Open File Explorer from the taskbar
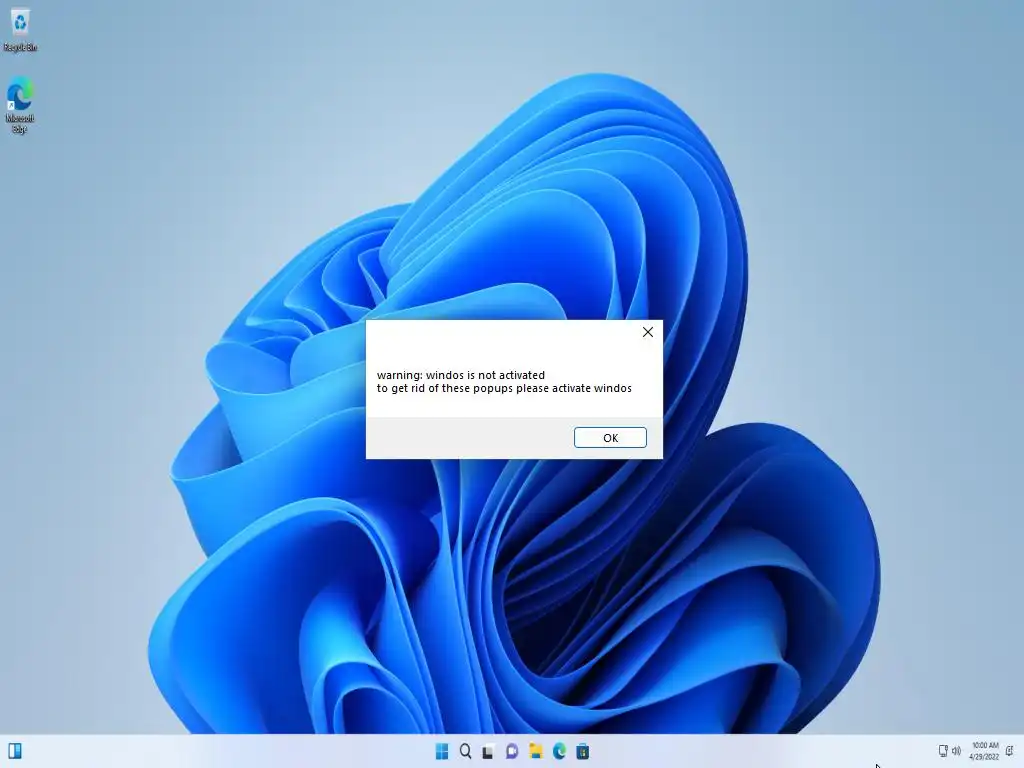The width and height of the screenshot is (1024, 768). pyautogui.click(x=536, y=752)
